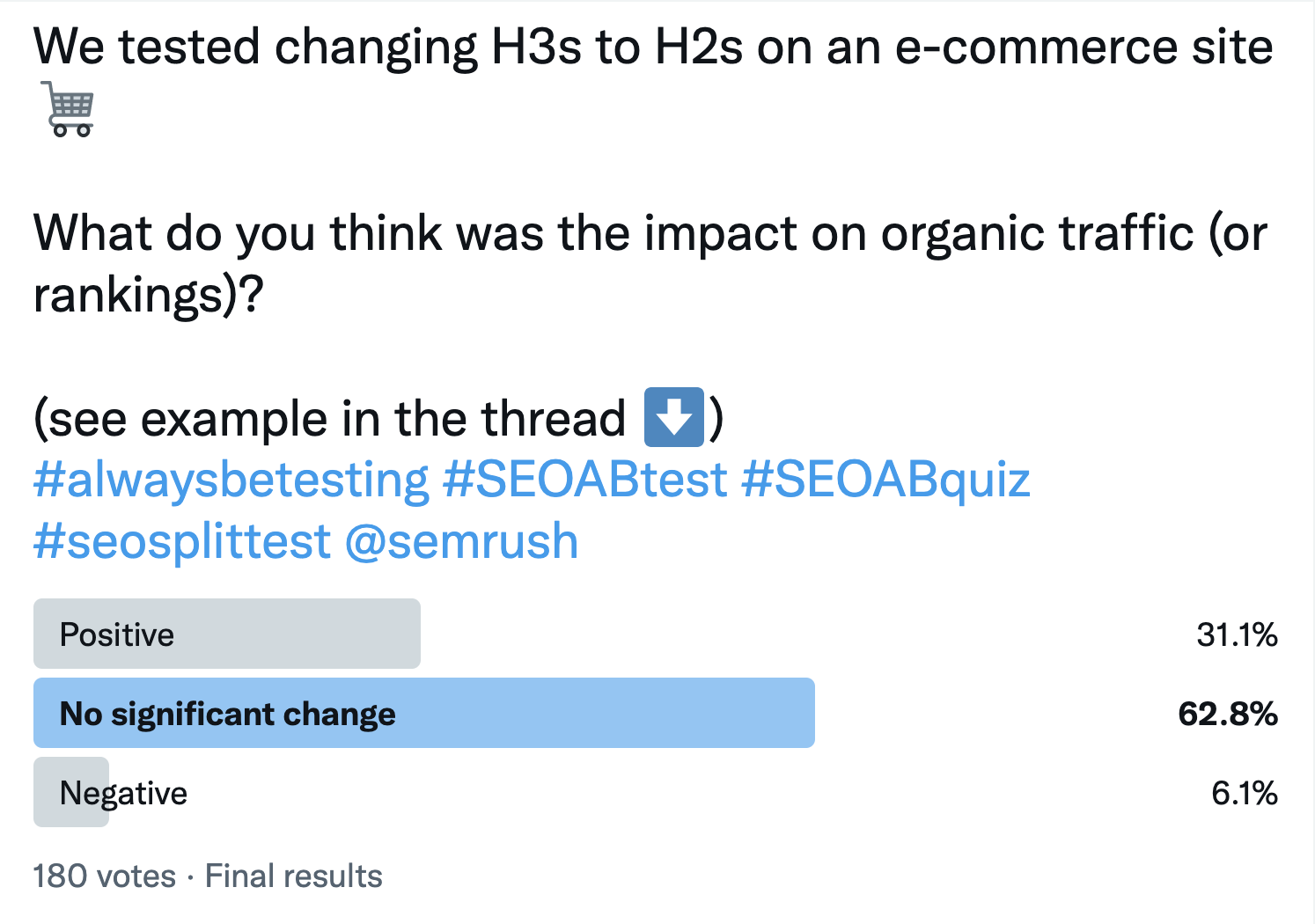Image resolution: width=1315 pixels, height=924 pixels.
Task: Open the #SEOABtest hashtag link
Action: pyautogui.click(x=585, y=480)
